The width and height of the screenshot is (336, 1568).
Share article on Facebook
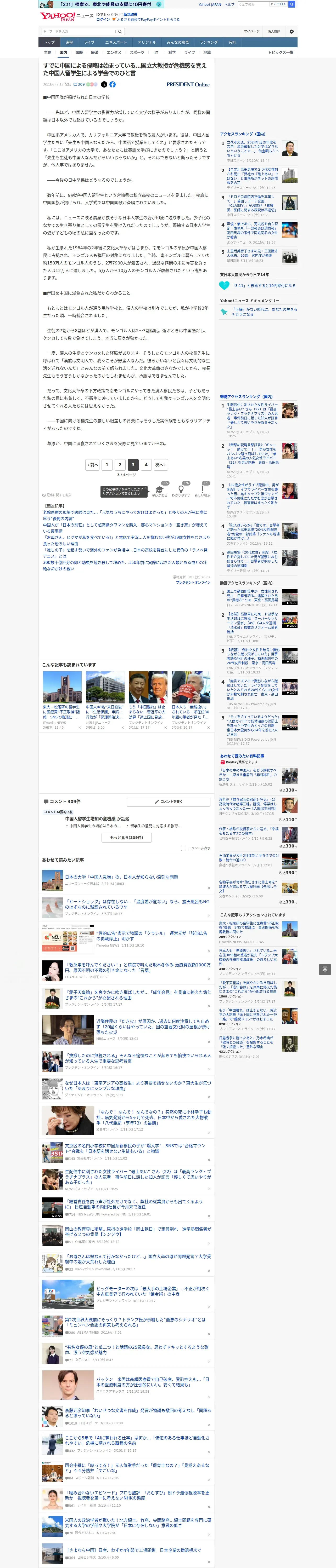coord(112,85)
